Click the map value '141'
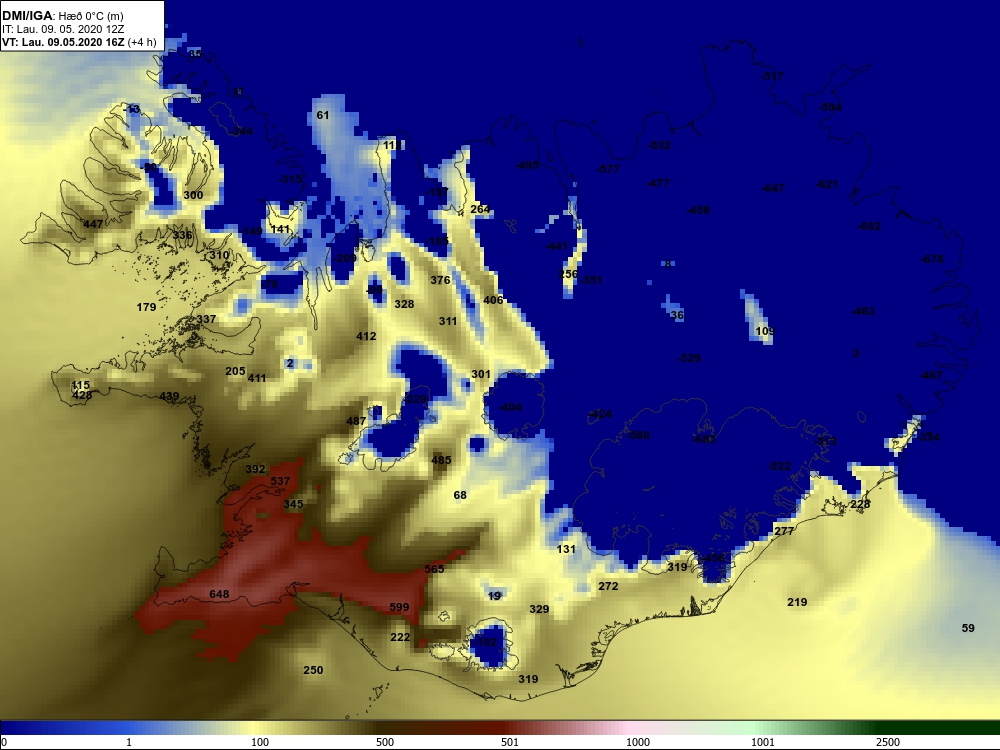 pos(281,229)
